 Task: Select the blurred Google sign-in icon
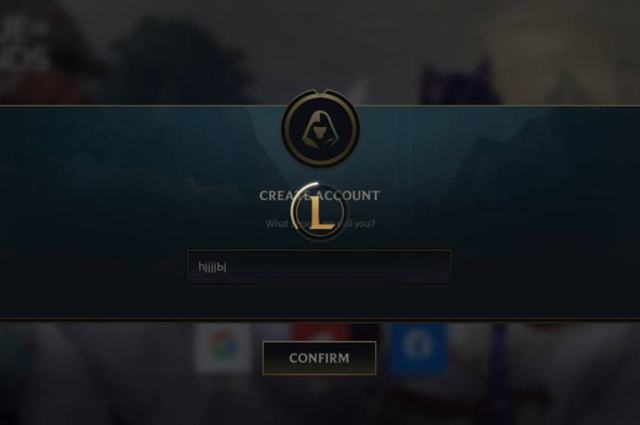click(x=223, y=345)
